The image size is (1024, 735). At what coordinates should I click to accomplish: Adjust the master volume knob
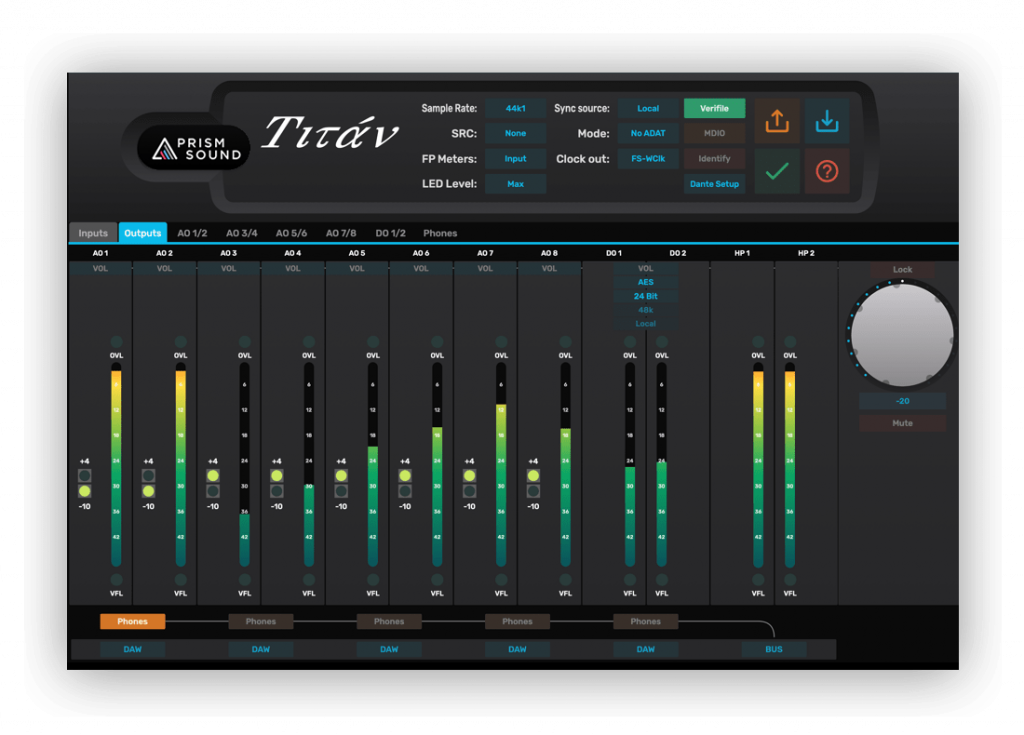[x=901, y=333]
